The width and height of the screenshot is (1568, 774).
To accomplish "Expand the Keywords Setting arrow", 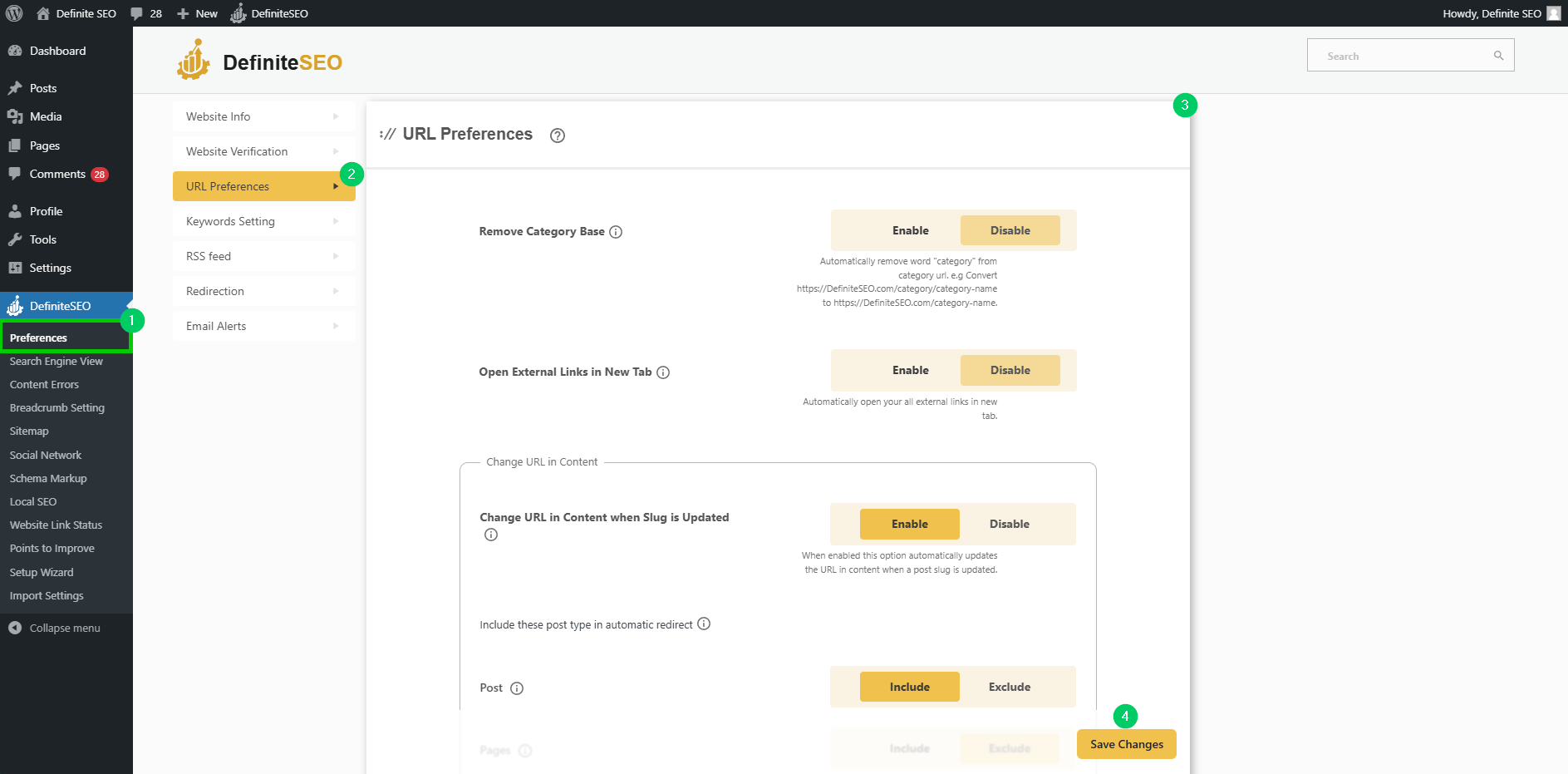I will click(x=336, y=221).
